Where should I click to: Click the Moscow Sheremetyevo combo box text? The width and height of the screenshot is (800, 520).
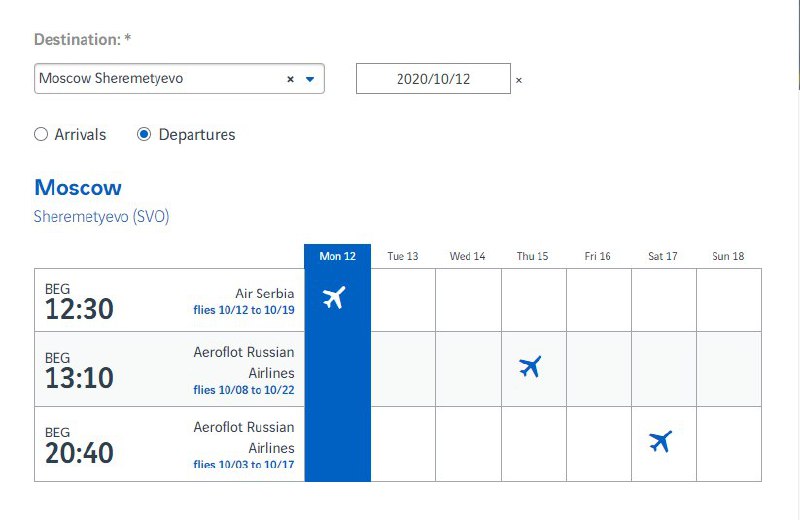[111, 78]
